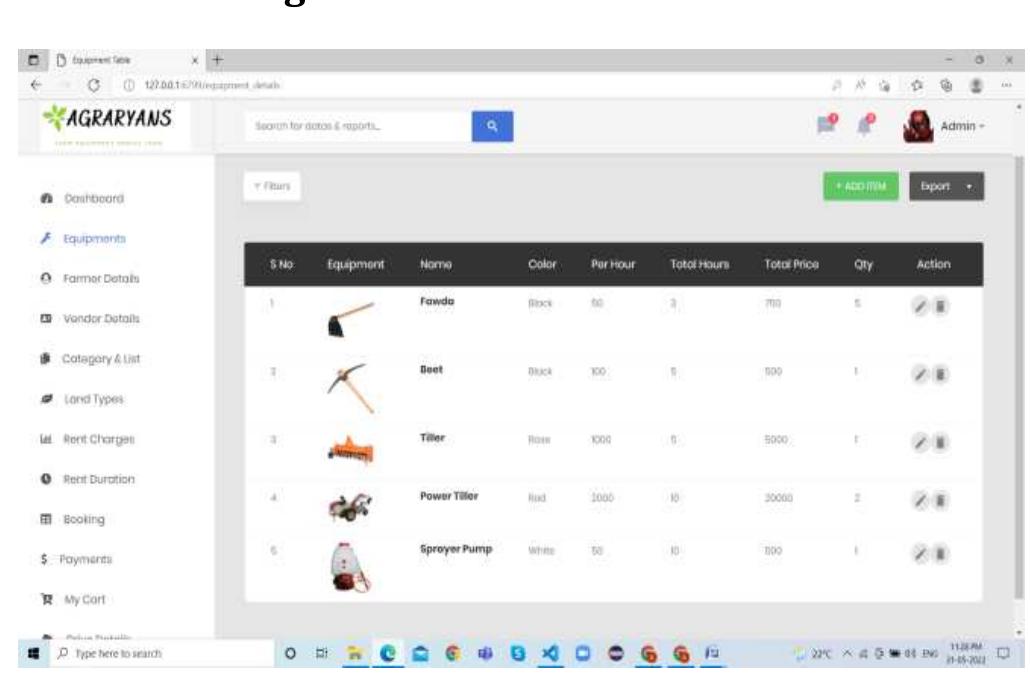Delete the Tiller row with trash icon
Viewport: 1030px width, 684px height.
click(x=941, y=443)
